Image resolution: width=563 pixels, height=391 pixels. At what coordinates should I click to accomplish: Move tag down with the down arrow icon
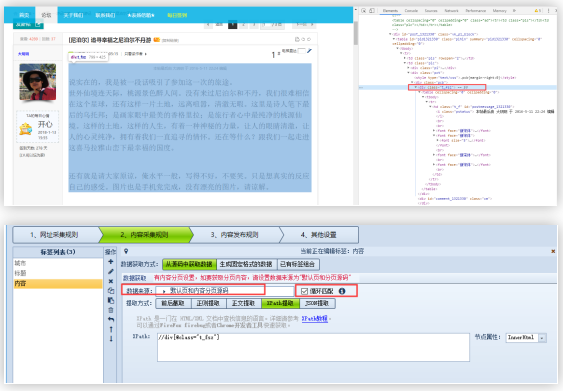(111, 339)
